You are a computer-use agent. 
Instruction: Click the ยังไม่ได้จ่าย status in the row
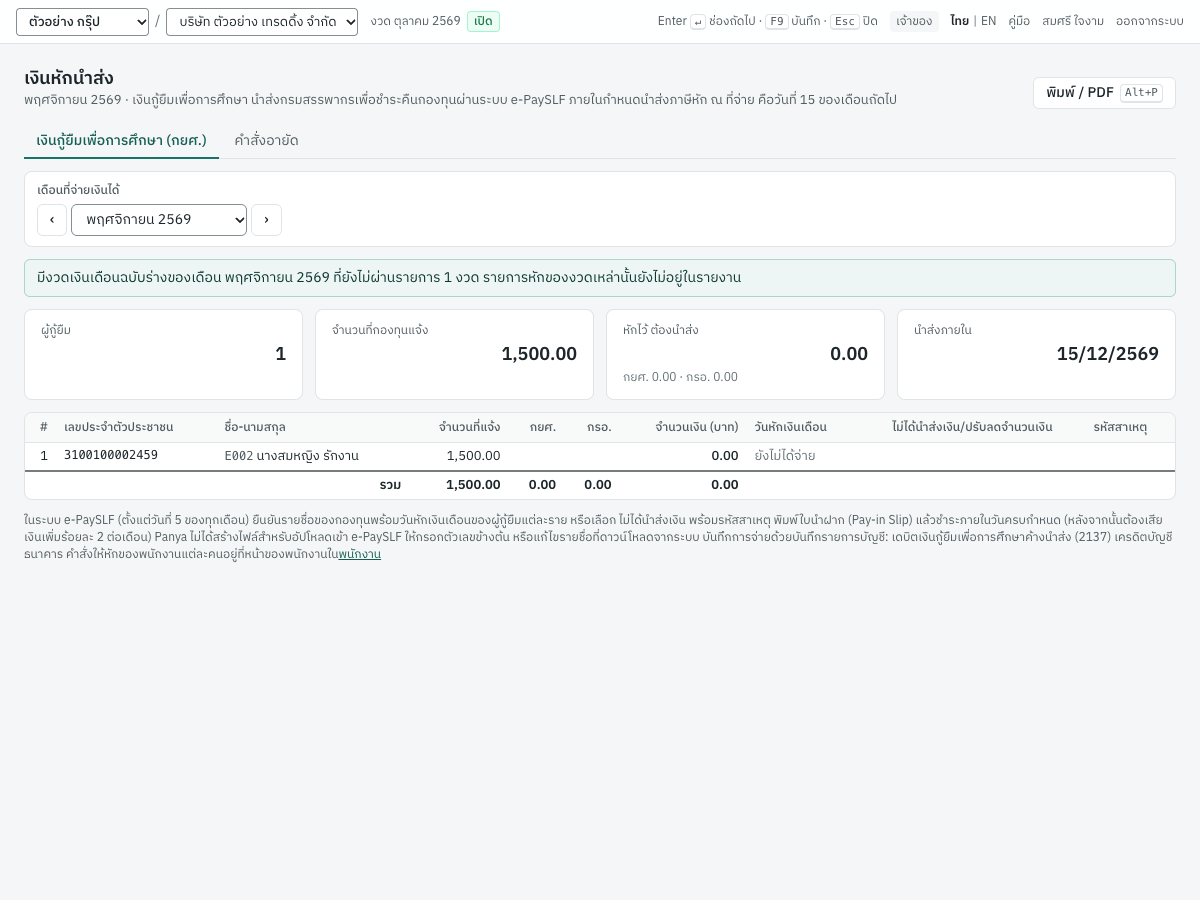[x=785, y=456]
